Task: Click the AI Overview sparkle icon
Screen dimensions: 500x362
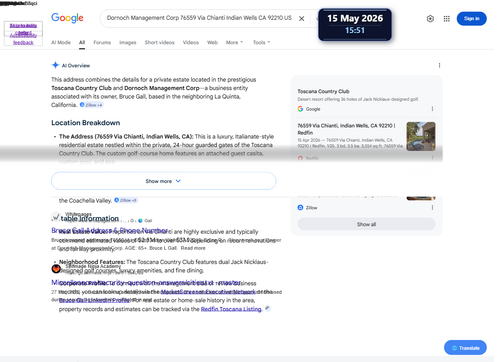Action: coord(55,65)
